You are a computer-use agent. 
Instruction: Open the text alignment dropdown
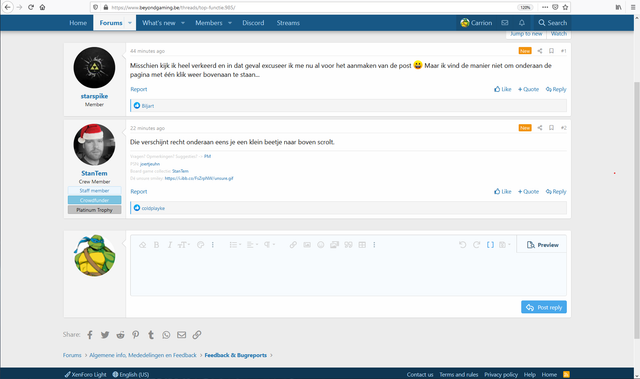point(252,245)
